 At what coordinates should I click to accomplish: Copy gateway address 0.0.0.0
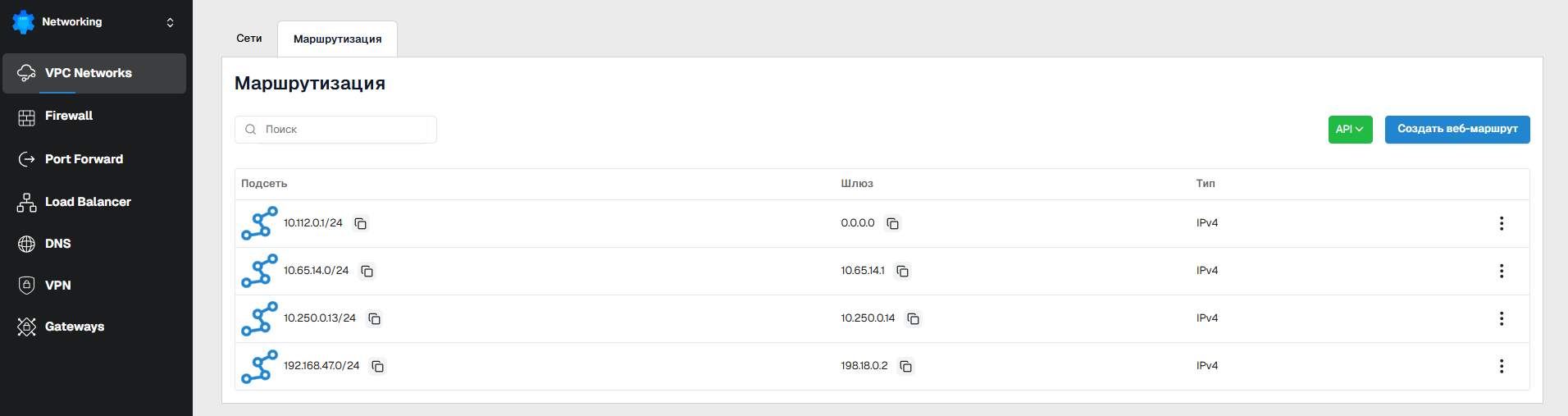pos(893,223)
